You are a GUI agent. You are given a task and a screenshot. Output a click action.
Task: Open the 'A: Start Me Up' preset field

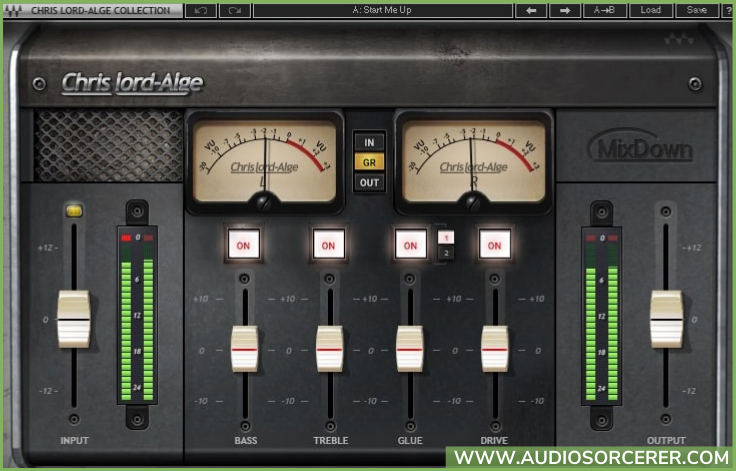383,10
